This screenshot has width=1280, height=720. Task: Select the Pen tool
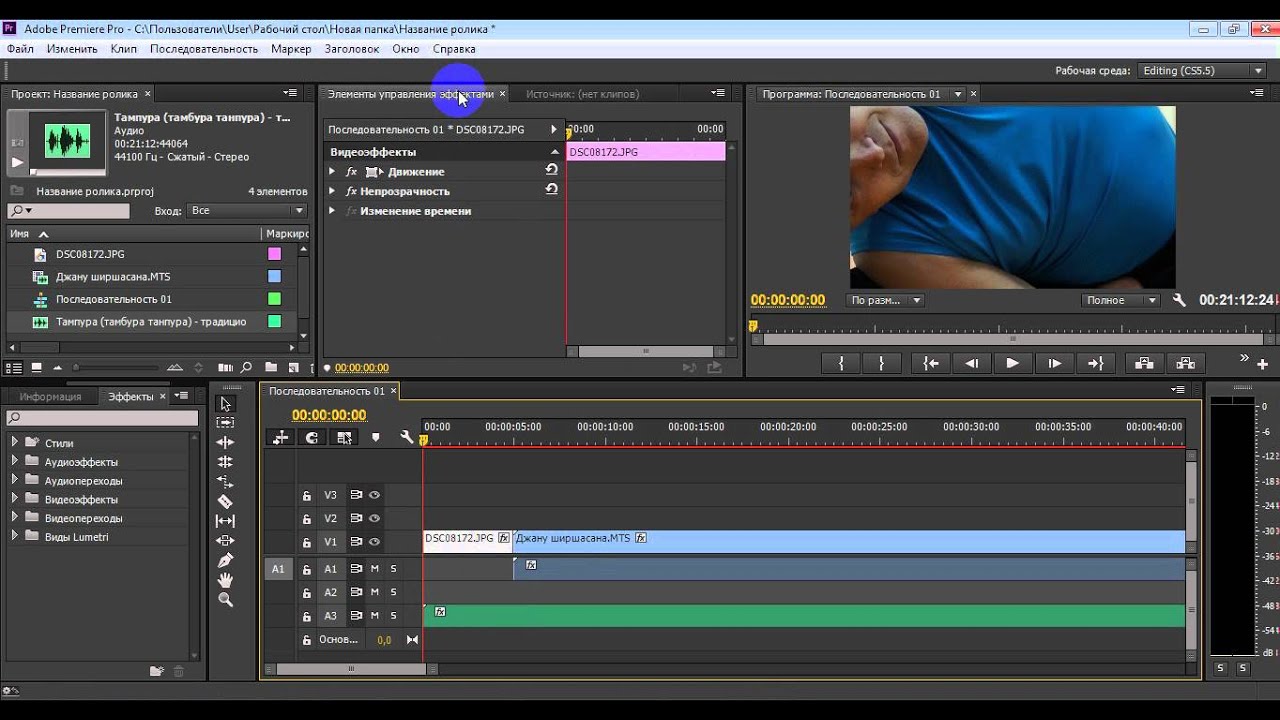(225, 560)
